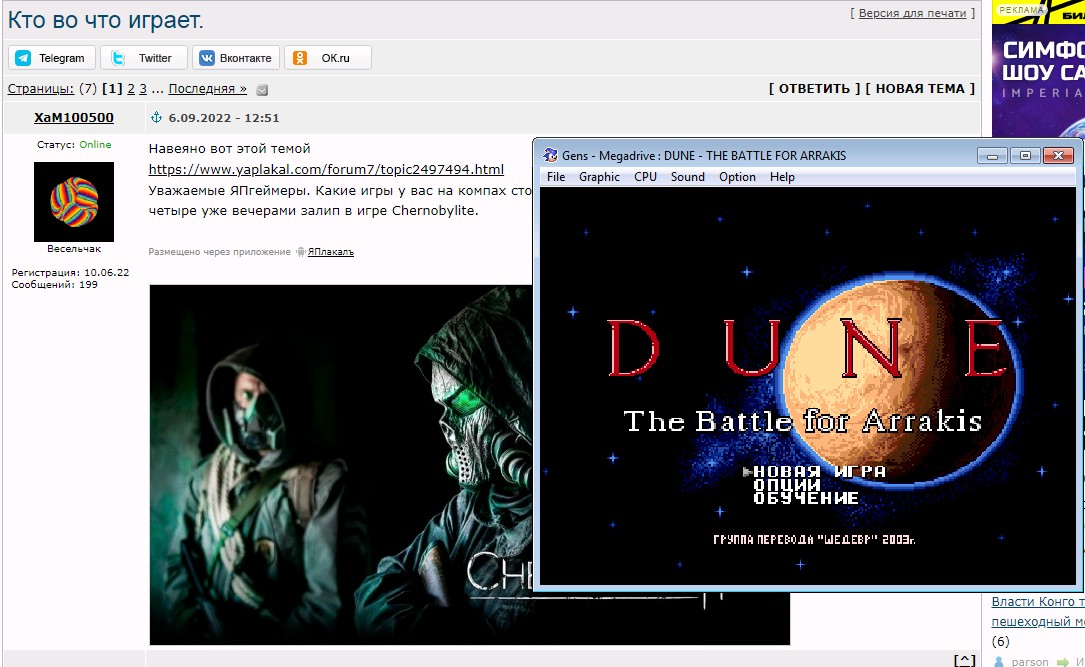This screenshot has height=667, width=1085.
Task: Open Option menu in Gens window
Action: click(737, 176)
